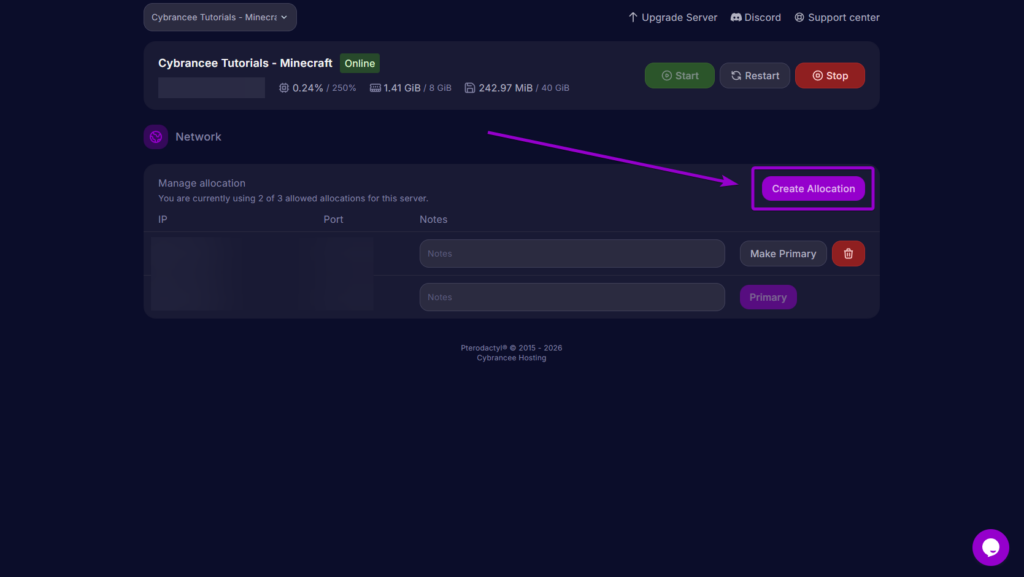Open the Discord menu item
This screenshot has height=577, width=1024.
[755, 17]
